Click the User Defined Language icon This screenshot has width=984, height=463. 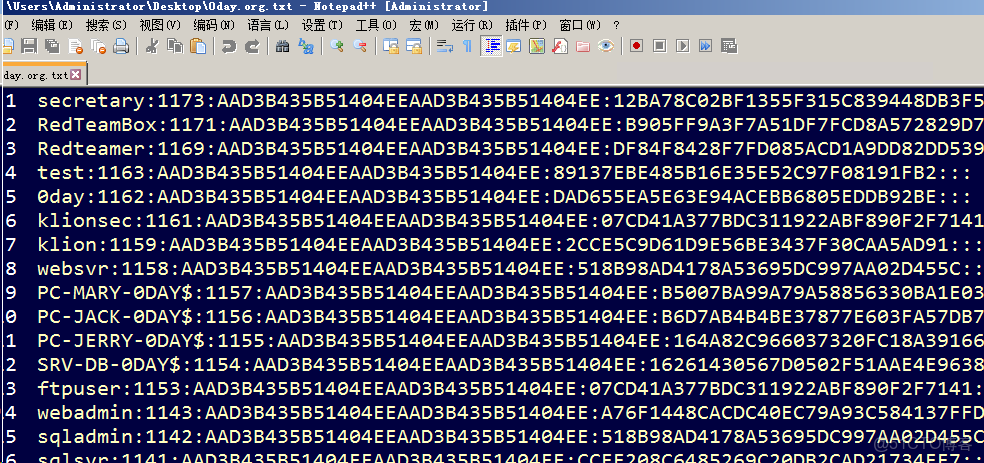[514, 46]
